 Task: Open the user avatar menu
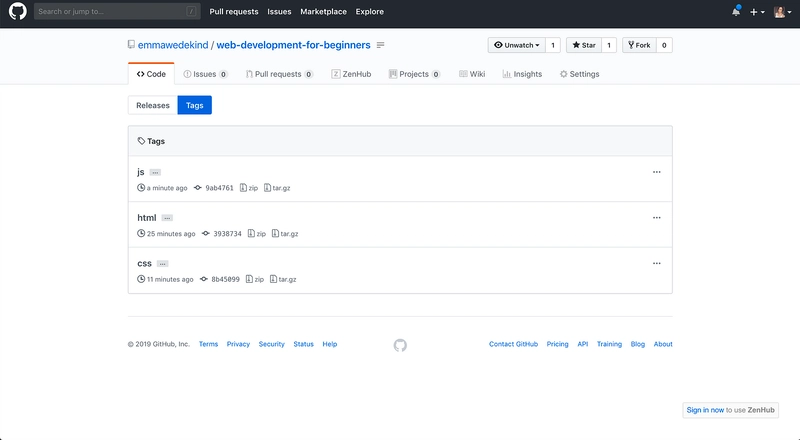click(782, 12)
